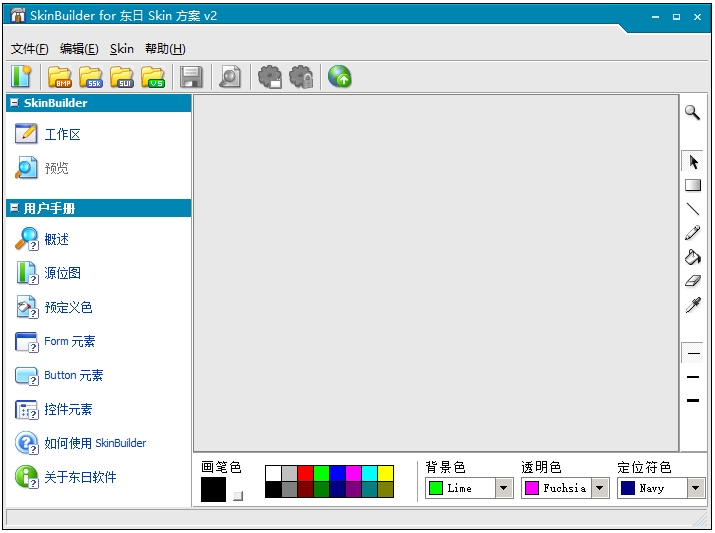
Task: Click the new skin project icon
Action: tap(21, 77)
